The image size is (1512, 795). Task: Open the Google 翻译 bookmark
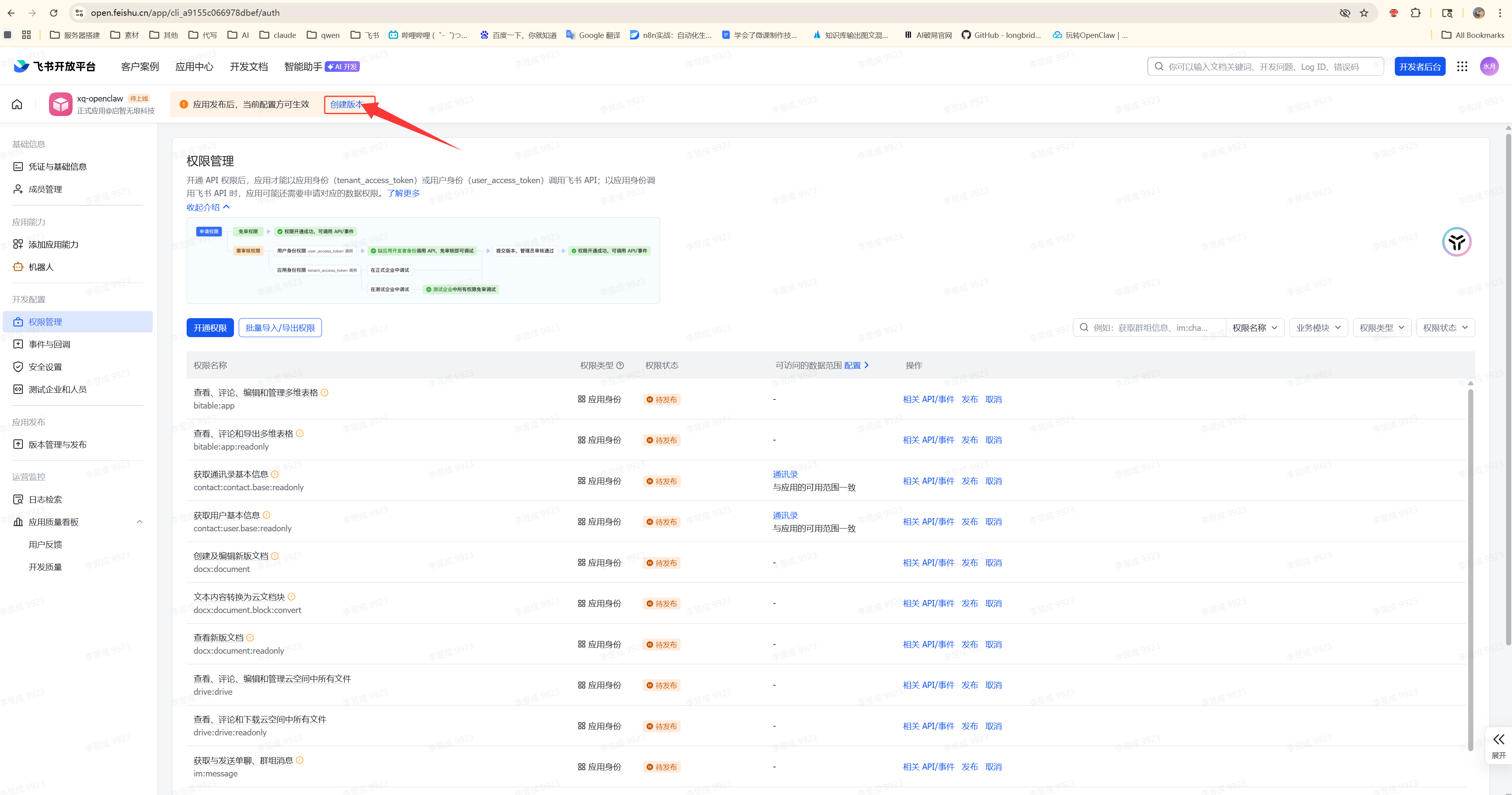[x=593, y=35]
